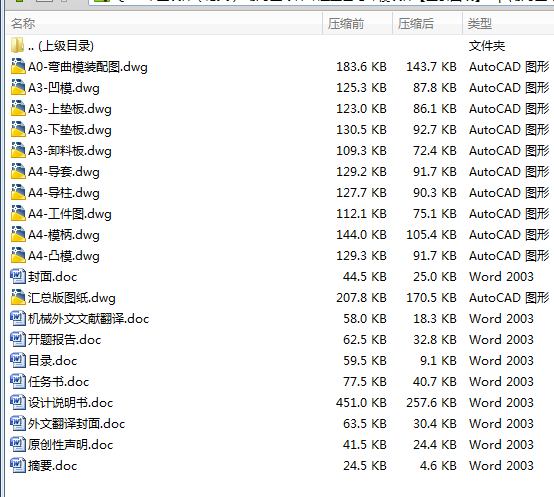Click the 170.5 KB compressed size value
Image resolution: width=554 pixels, height=497 pixels.
click(x=431, y=298)
